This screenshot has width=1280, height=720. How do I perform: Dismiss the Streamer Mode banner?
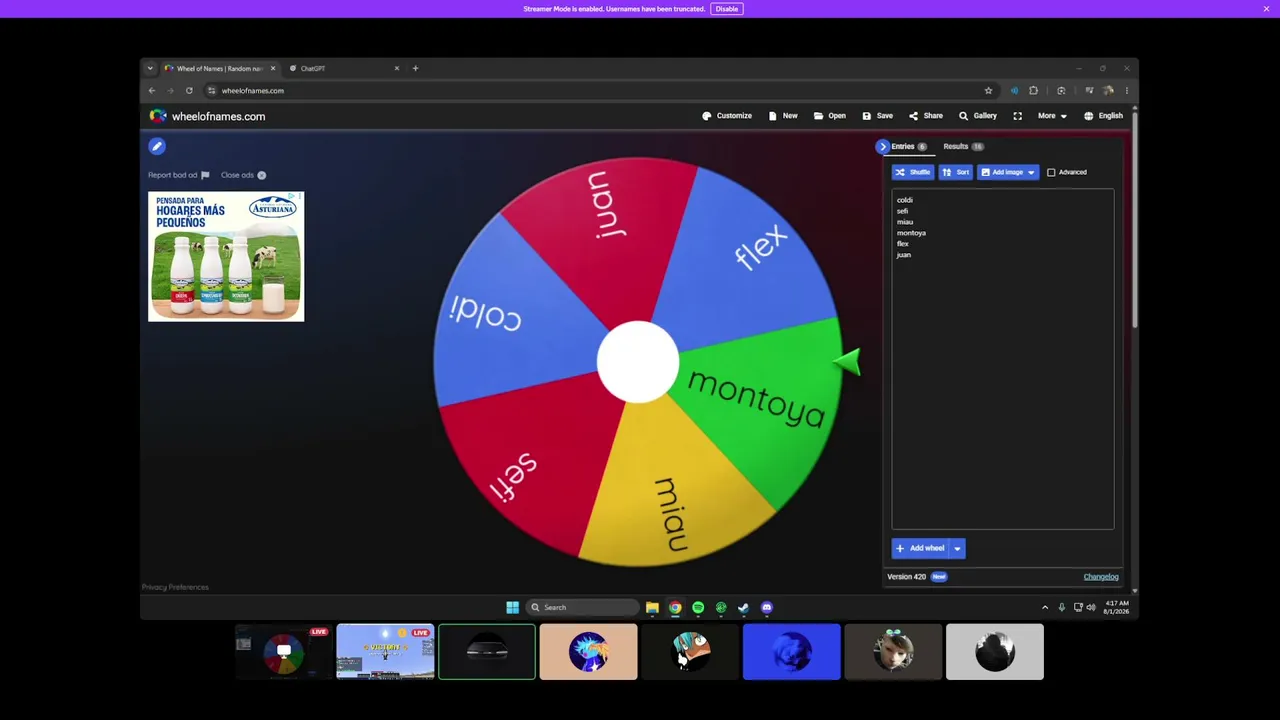(1266, 9)
